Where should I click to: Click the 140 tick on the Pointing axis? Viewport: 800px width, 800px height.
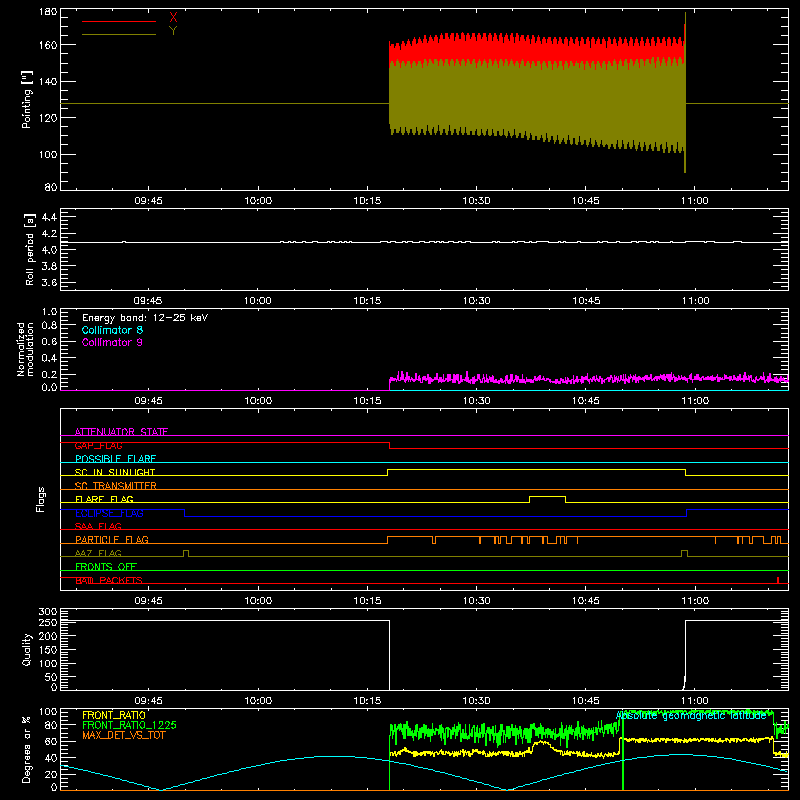tap(48, 81)
